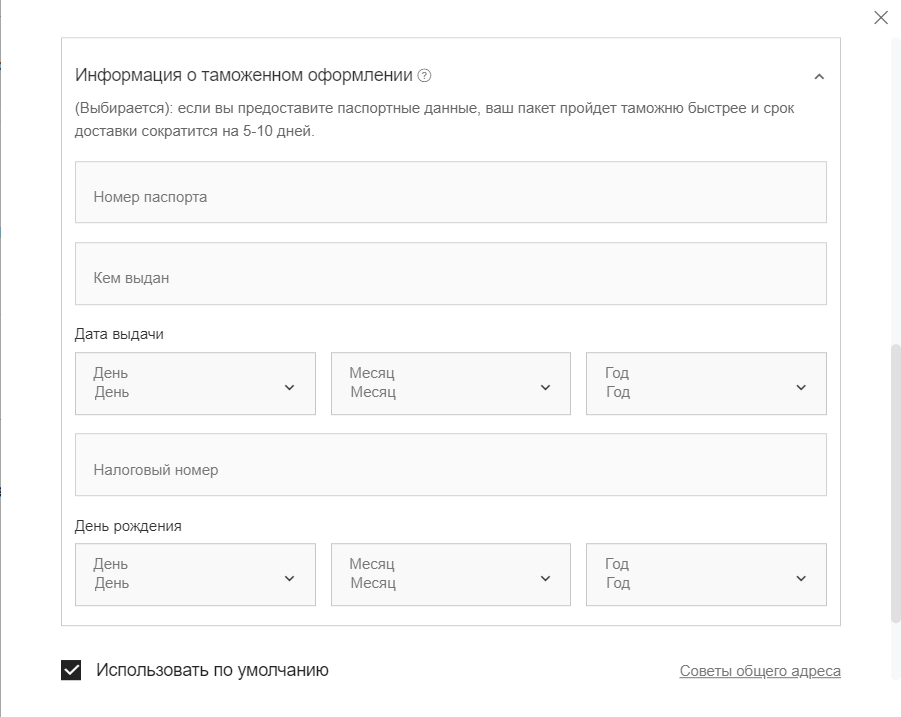The height and width of the screenshot is (717, 901).
Task: Close the address dialog with X
Action: click(x=880, y=17)
